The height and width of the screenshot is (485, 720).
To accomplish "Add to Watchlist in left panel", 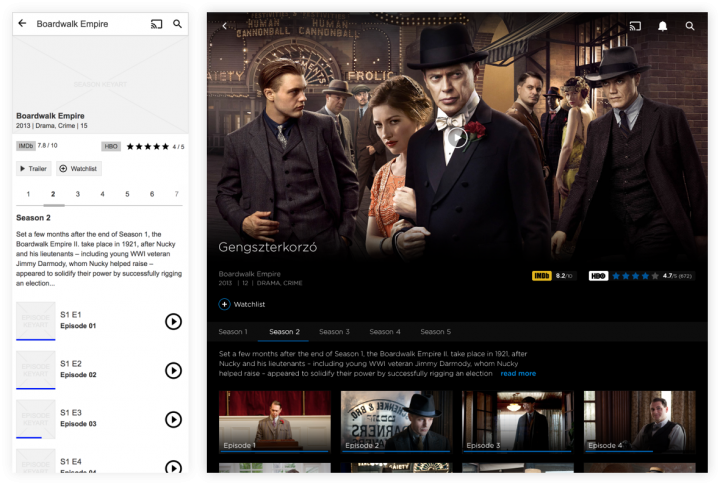I will tap(79, 169).
